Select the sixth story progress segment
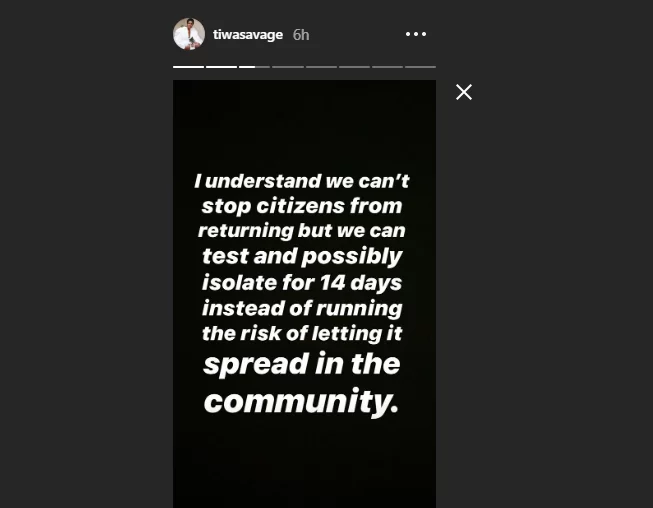The height and width of the screenshot is (508, 653). point(354,66)
